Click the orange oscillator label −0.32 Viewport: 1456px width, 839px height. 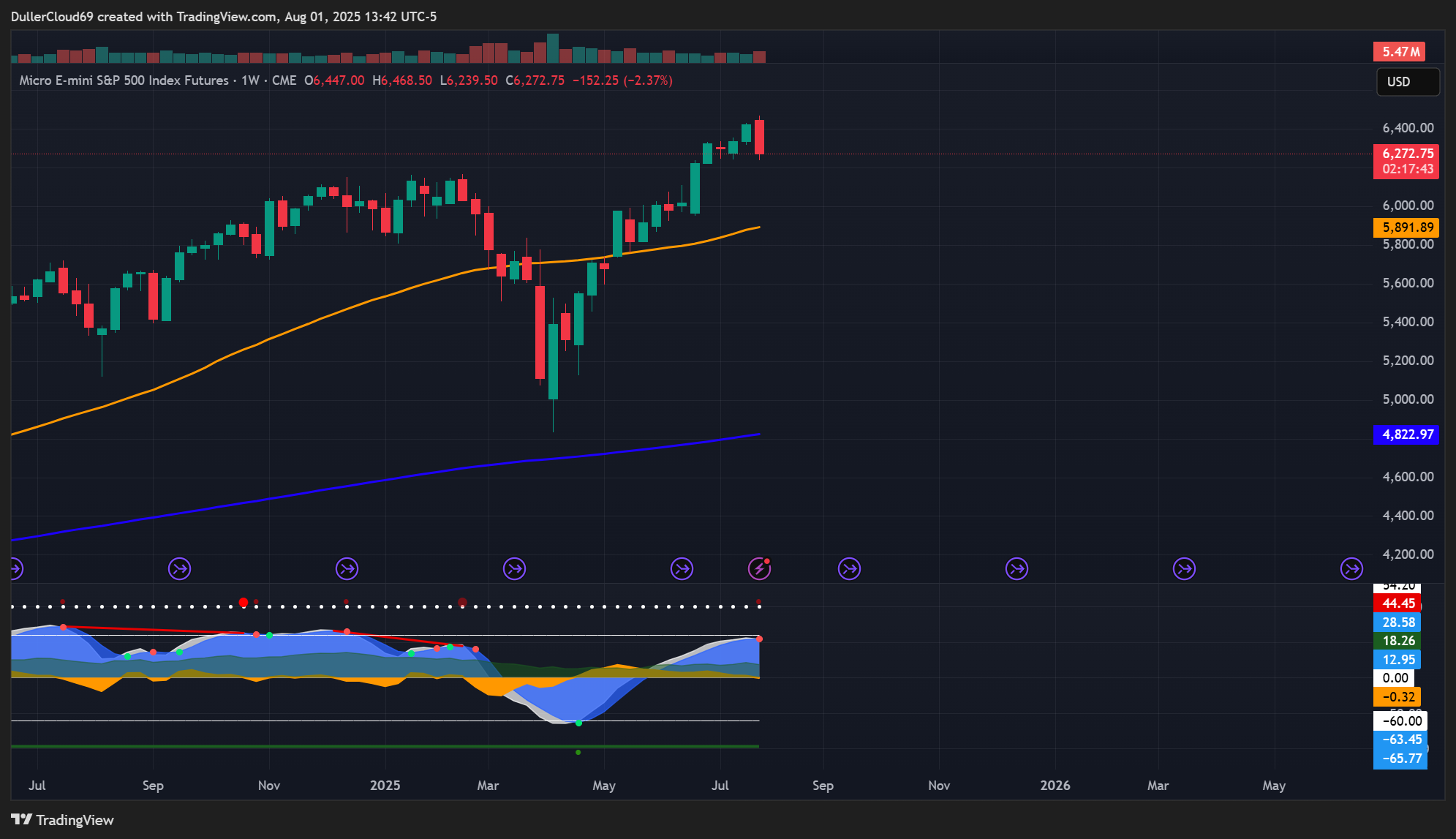(x=1397, y=697)
